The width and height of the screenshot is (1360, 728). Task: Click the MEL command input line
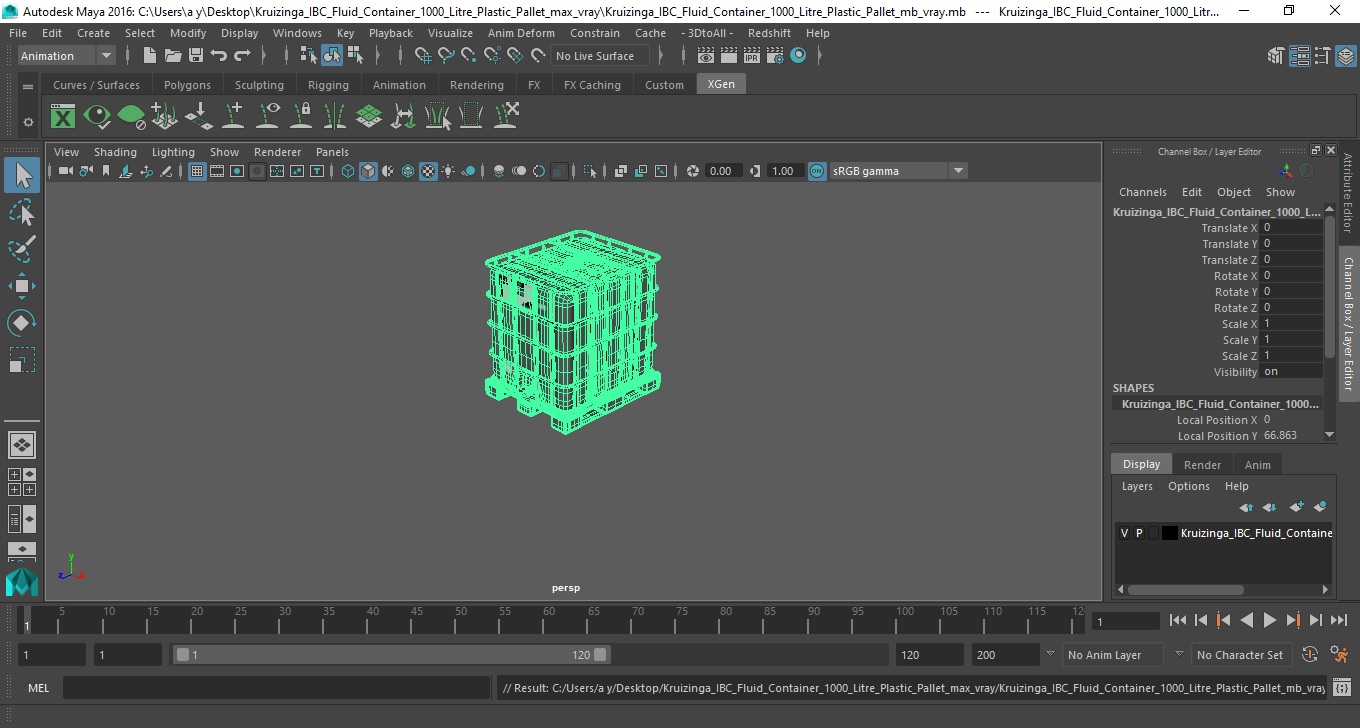click(x=276, y=688)
